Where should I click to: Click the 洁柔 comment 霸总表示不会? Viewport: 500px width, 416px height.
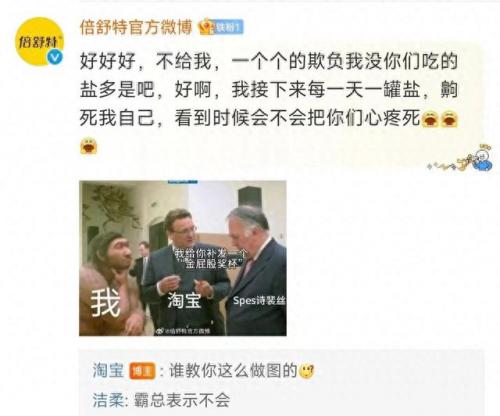[182, 399]
